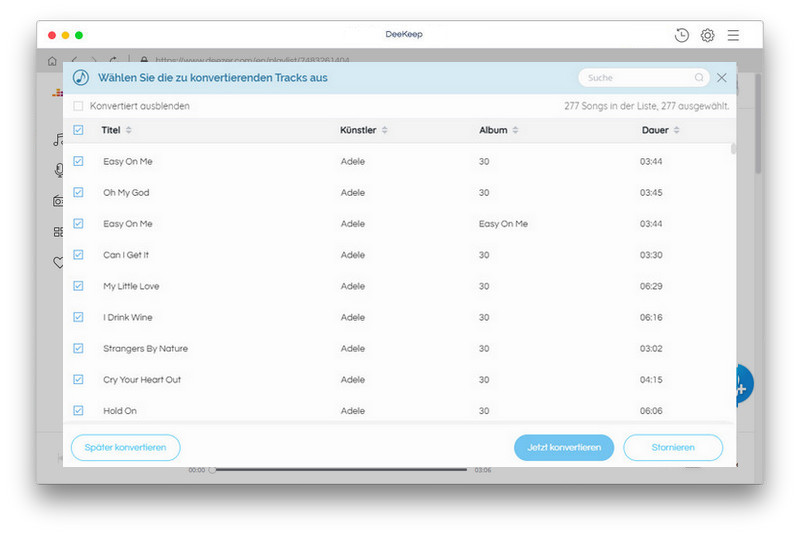
Task: Click duration 03:30
Action: (651, 255)
